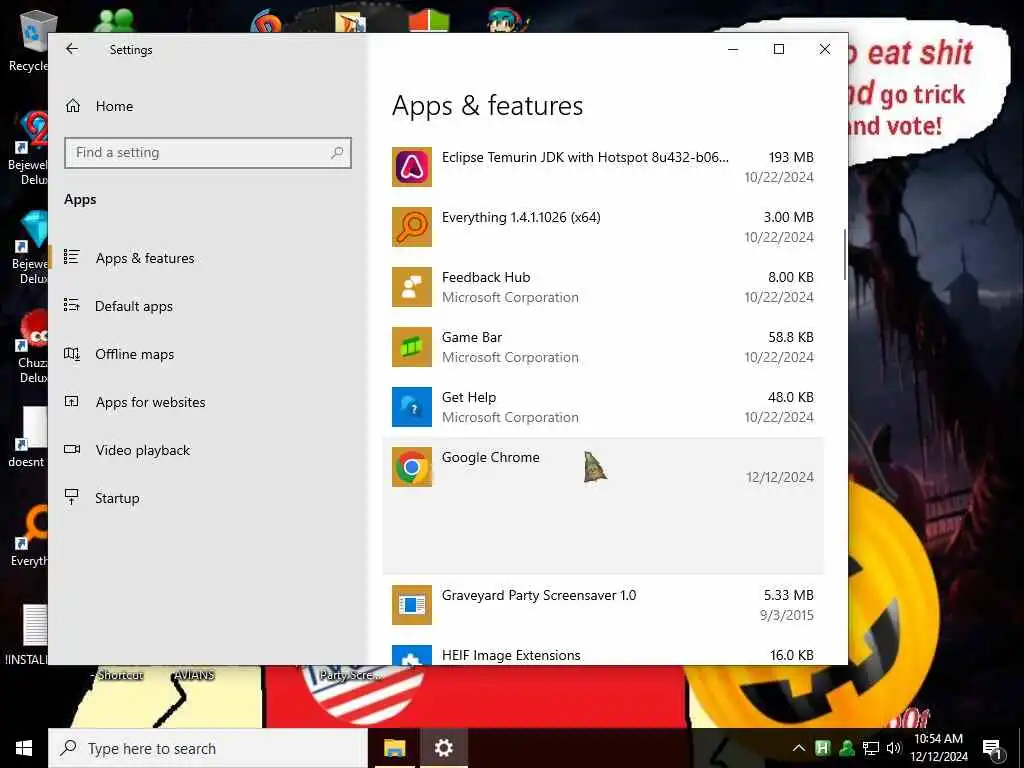The width and height of the screenshot is (1024, 768).
Task: Click the green H tray icon
Action: [x=822, y=748]
